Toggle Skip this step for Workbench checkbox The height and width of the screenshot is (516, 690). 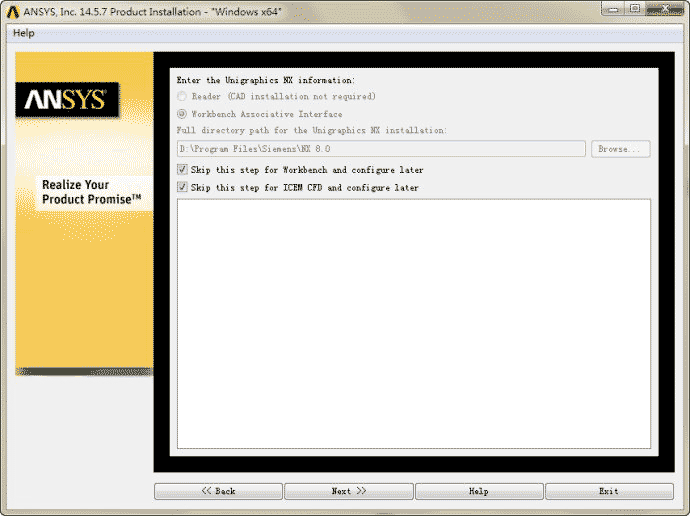[182, 169]
